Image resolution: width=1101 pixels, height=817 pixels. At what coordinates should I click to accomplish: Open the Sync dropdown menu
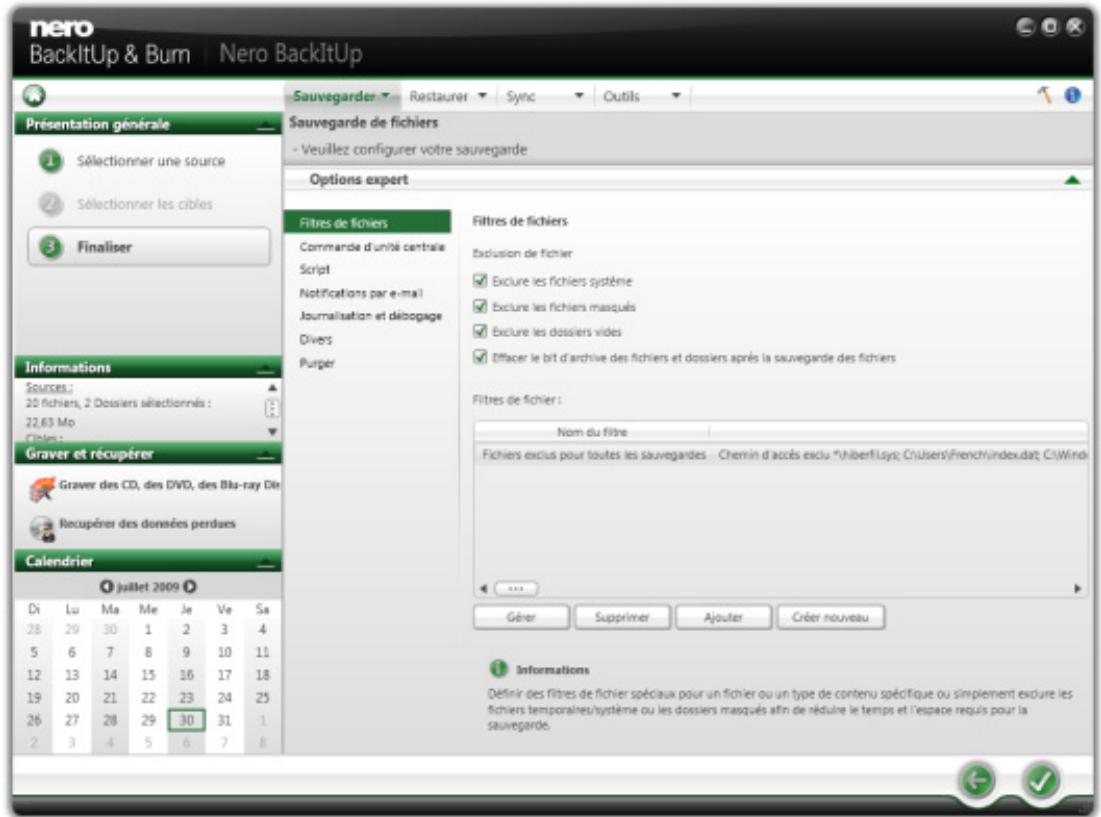[x=545, y=95]
